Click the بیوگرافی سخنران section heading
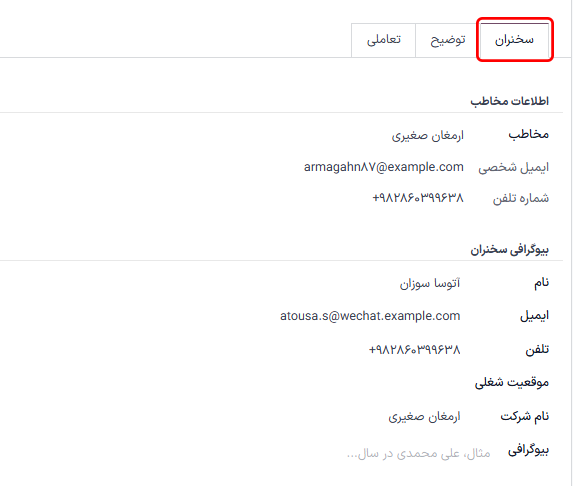This screenshot has width=573, height=486. pyautogui.click(x=509, y=250)
